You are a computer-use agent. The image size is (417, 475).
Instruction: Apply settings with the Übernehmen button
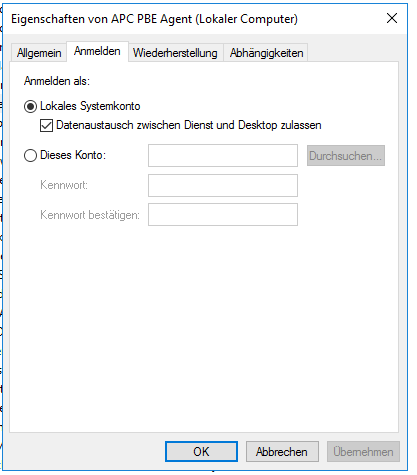click(x=363, y=452)
